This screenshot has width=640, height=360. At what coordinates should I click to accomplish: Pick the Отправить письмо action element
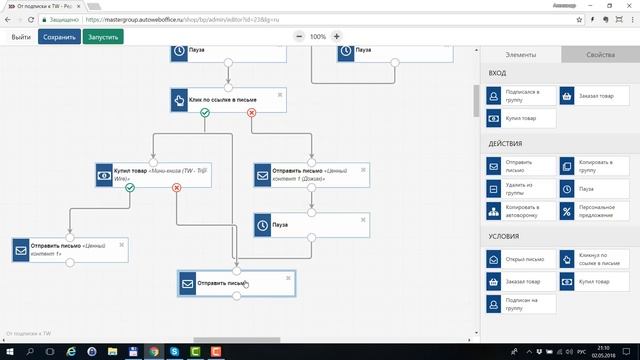(x=521, y=166)
